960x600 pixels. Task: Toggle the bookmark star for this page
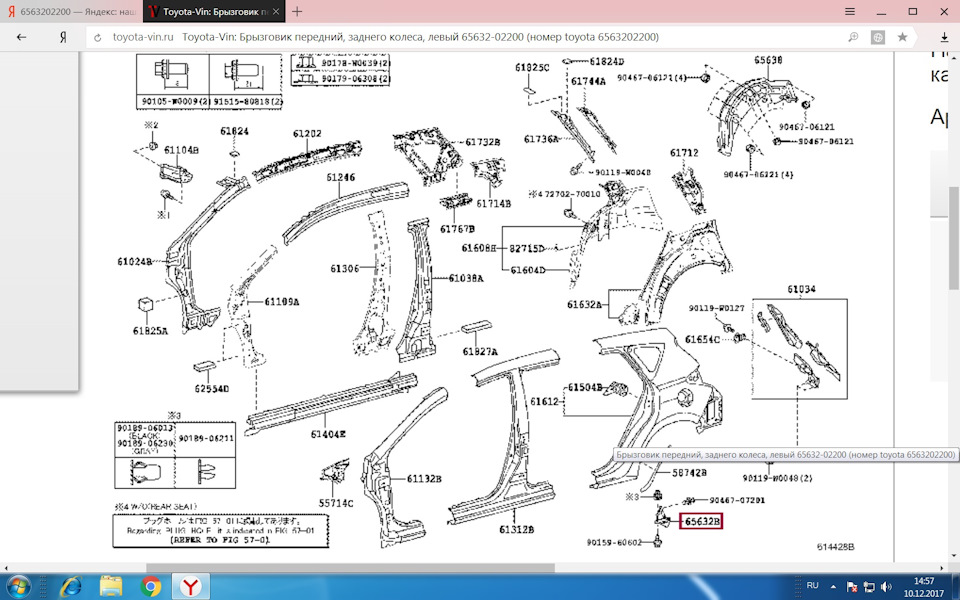902,36
